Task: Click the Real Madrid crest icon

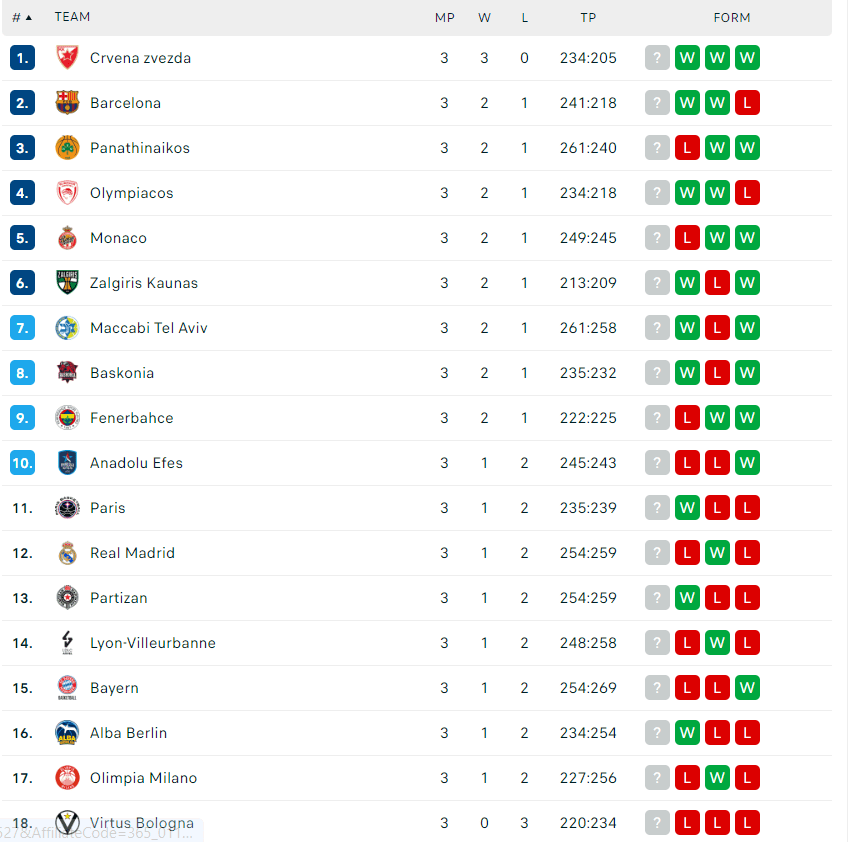Action: coord(67,553)
